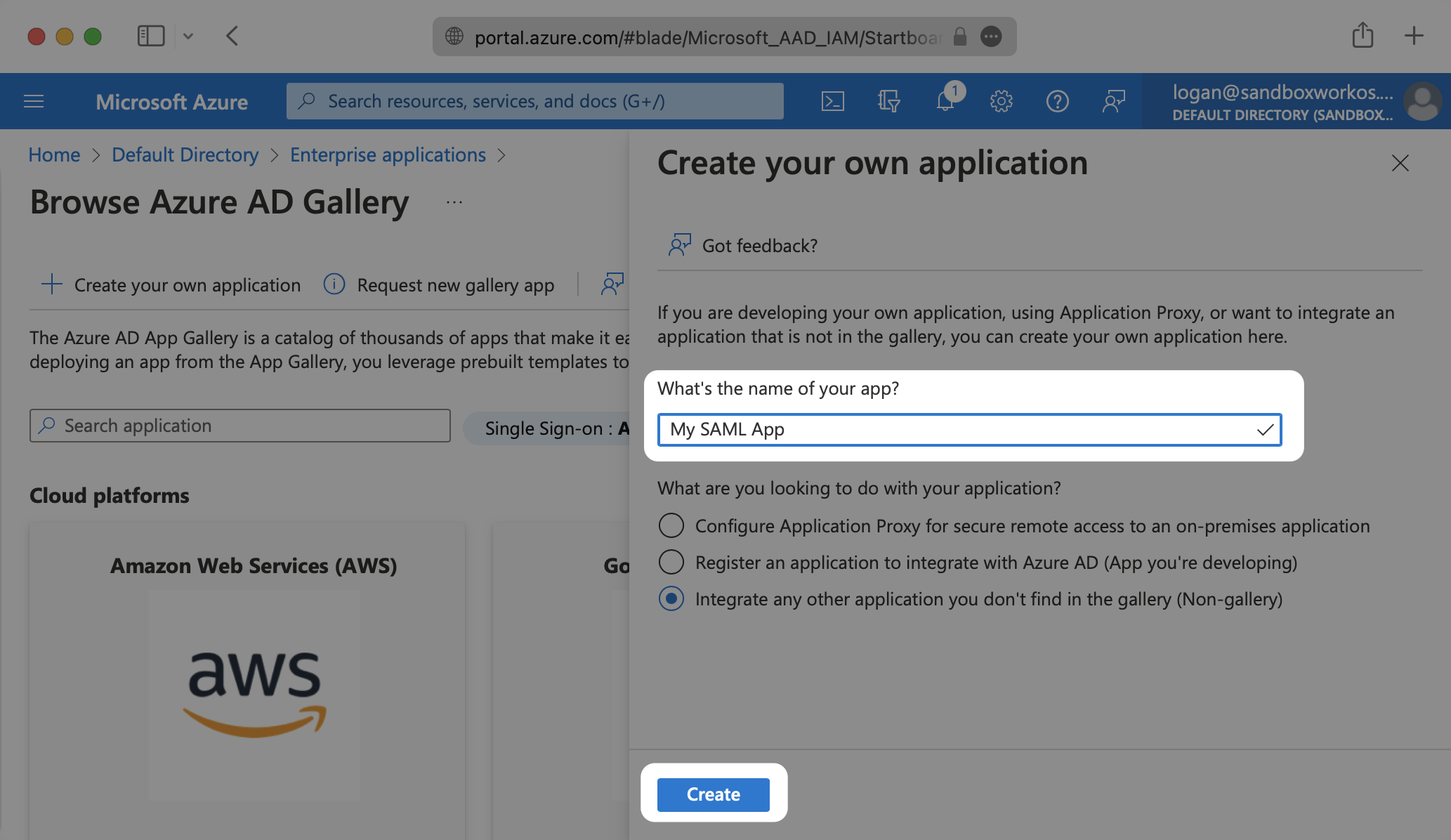Select the Non-gallery integration radio option

(671, 598)
